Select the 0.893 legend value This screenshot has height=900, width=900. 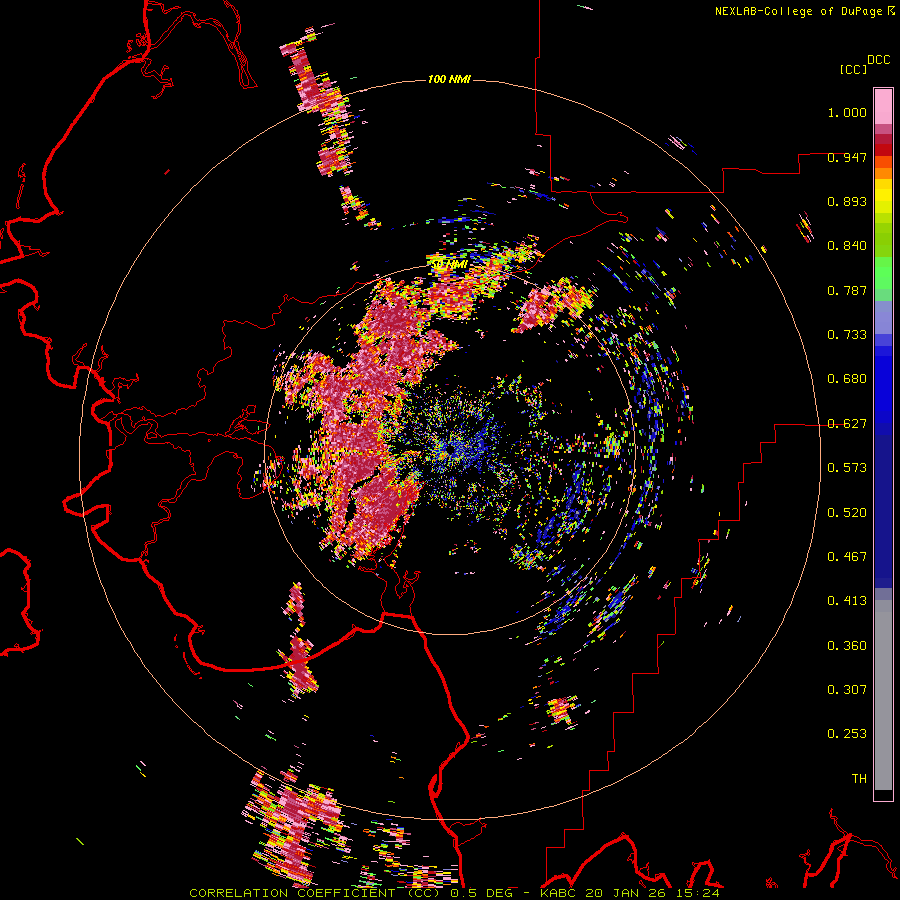(847, 201)
